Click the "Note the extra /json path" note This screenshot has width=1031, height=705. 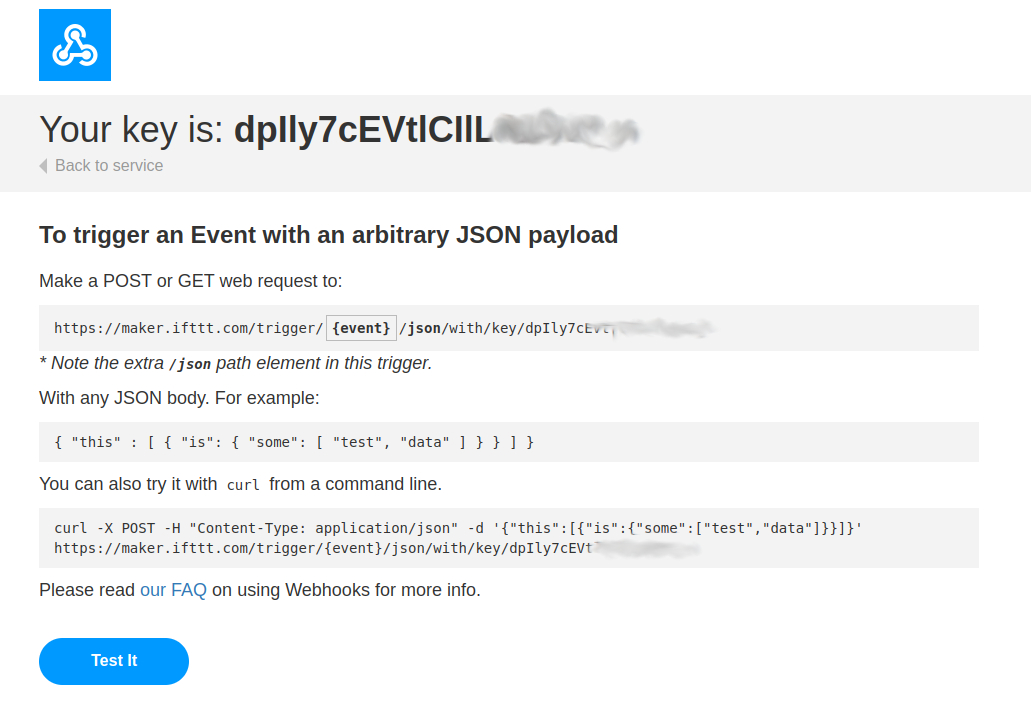[x=235, y=363]
